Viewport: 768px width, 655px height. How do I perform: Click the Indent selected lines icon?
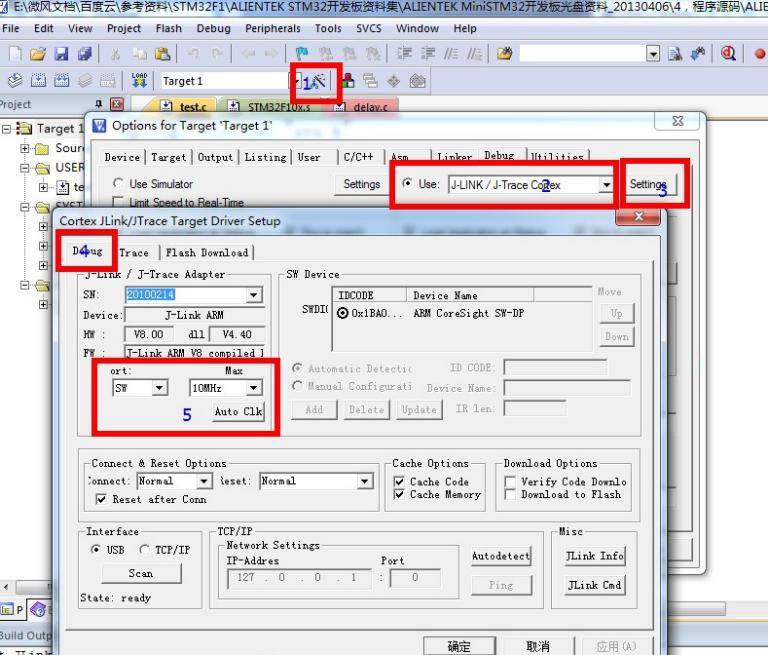pyautogui.click(x=404, y=53)
